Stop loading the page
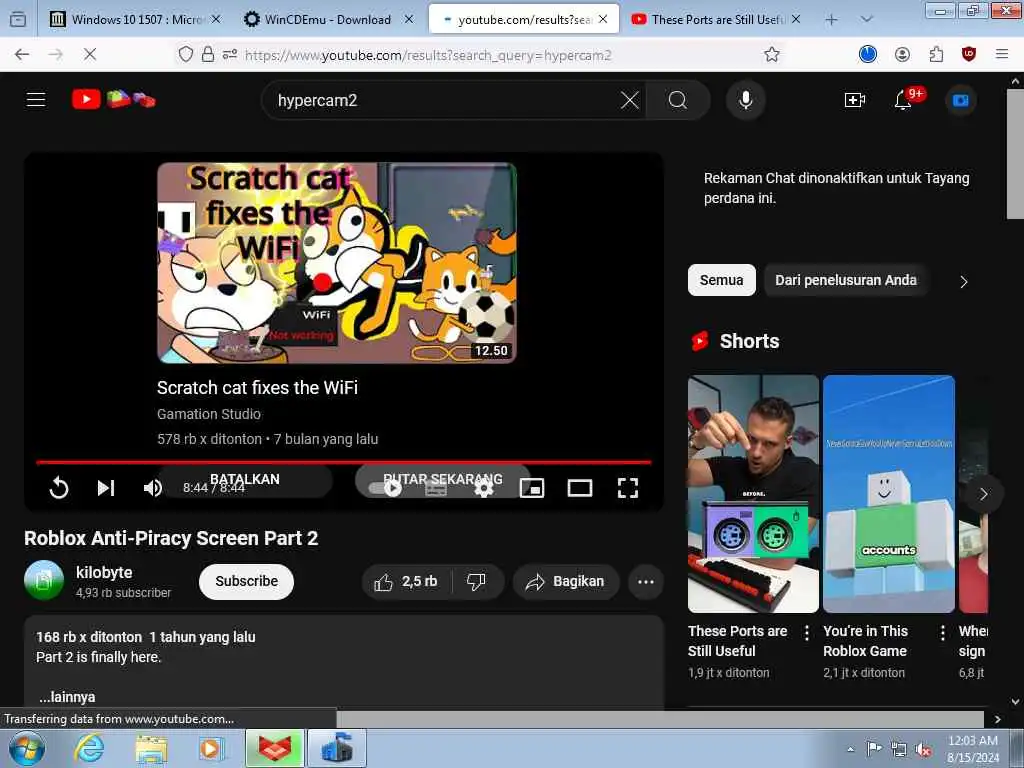 click(x=90, y=54)
